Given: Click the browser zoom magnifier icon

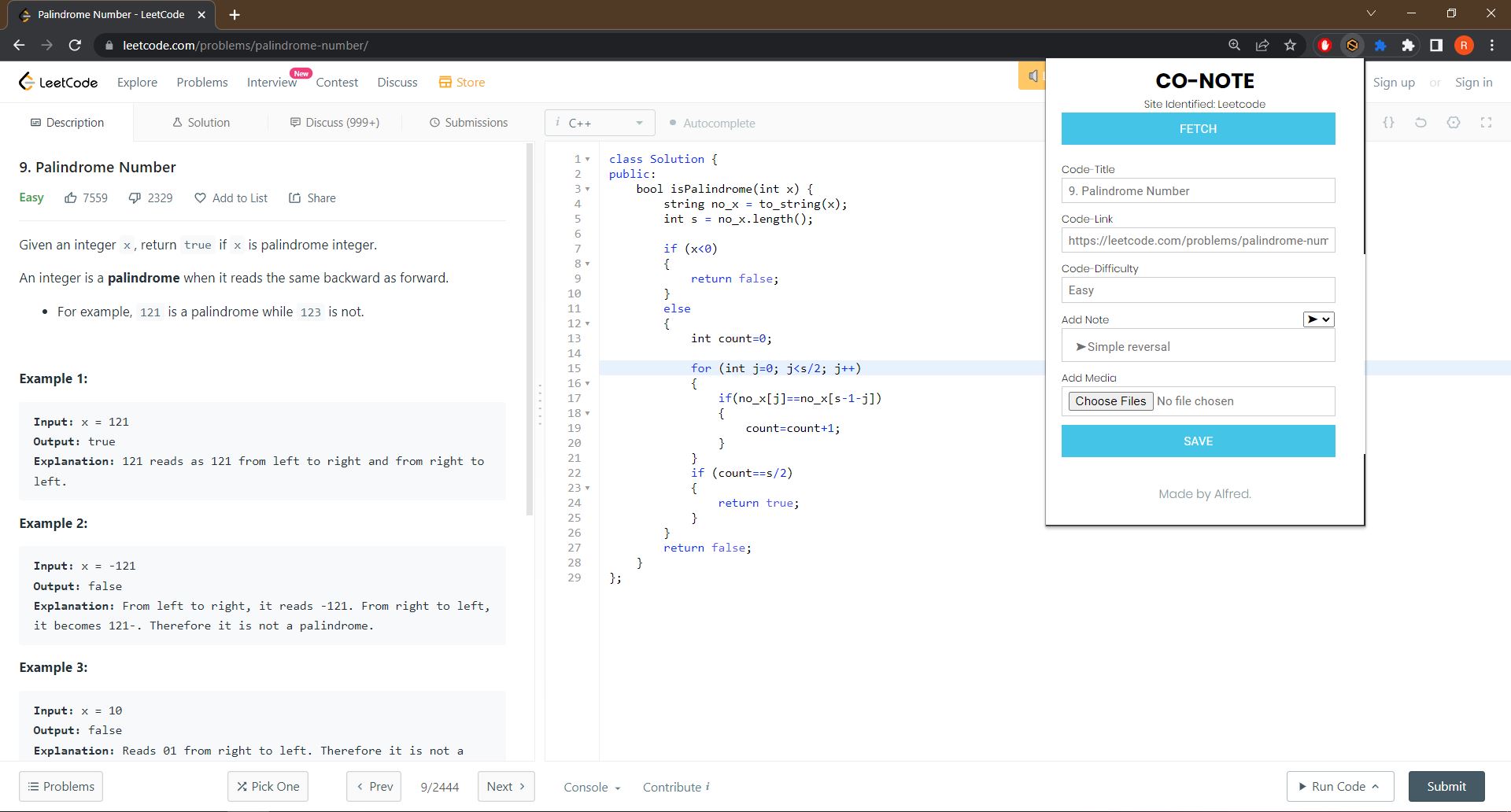Looking at the screenshot, I should [x=1234, y=46].
